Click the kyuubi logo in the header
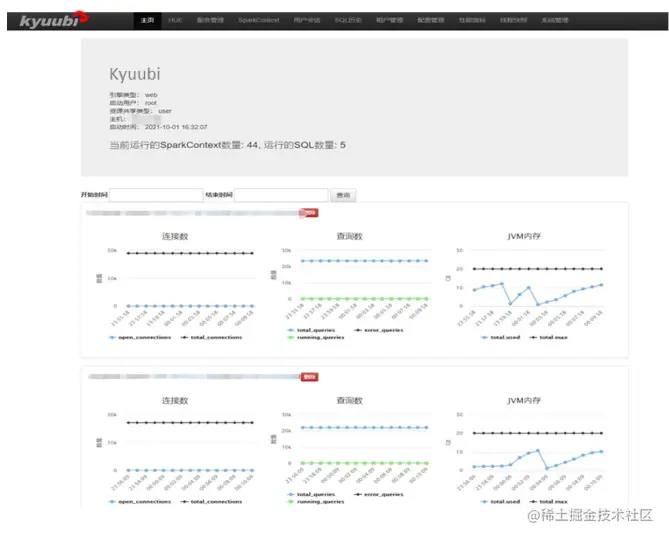Screen dimensions: 669x539 pyautogui.click(x=54, y=20)
